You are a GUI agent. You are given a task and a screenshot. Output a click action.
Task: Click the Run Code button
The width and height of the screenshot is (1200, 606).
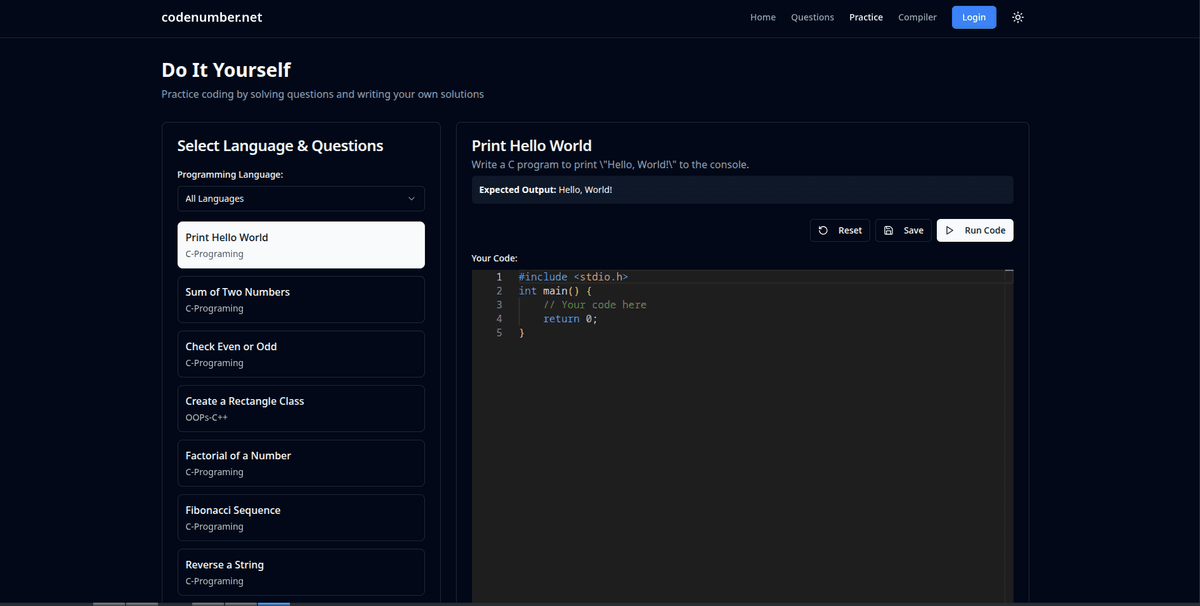pos(974,229)
